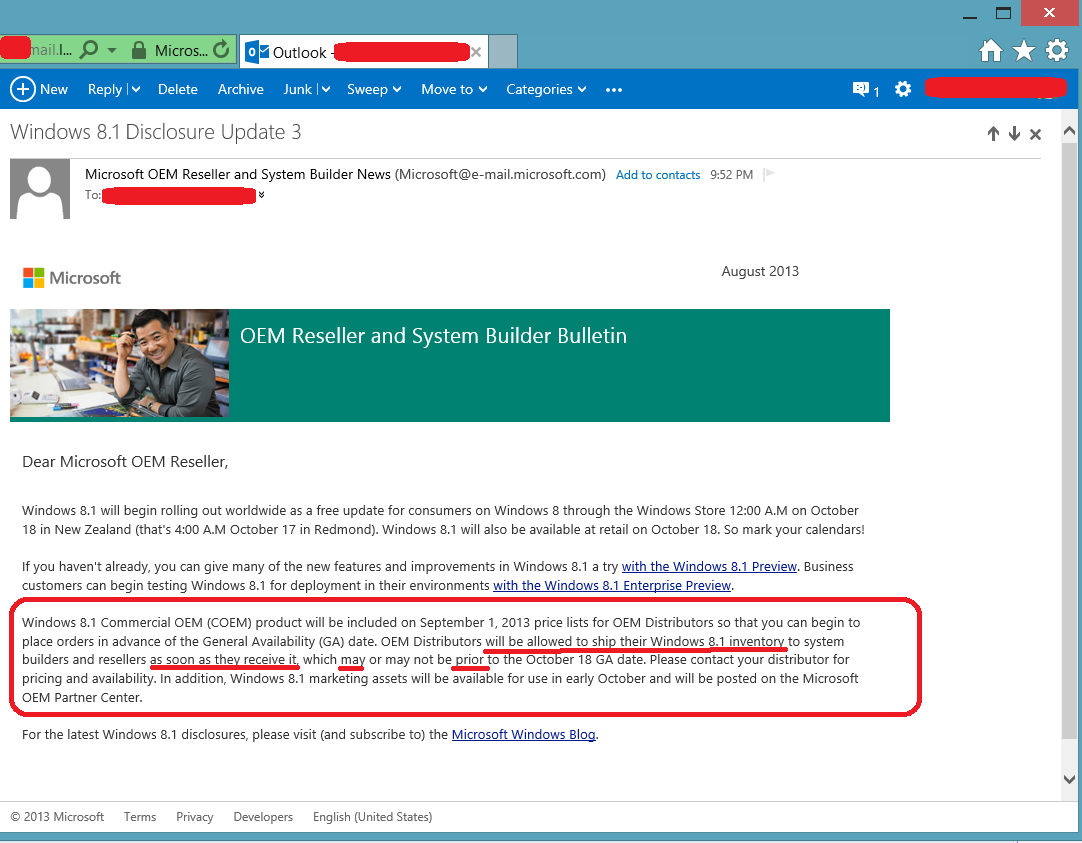The height and width of the screenshot is (843, 1082).
Task: Click Reply in the toolbar
Action: (x=105, y=89)
